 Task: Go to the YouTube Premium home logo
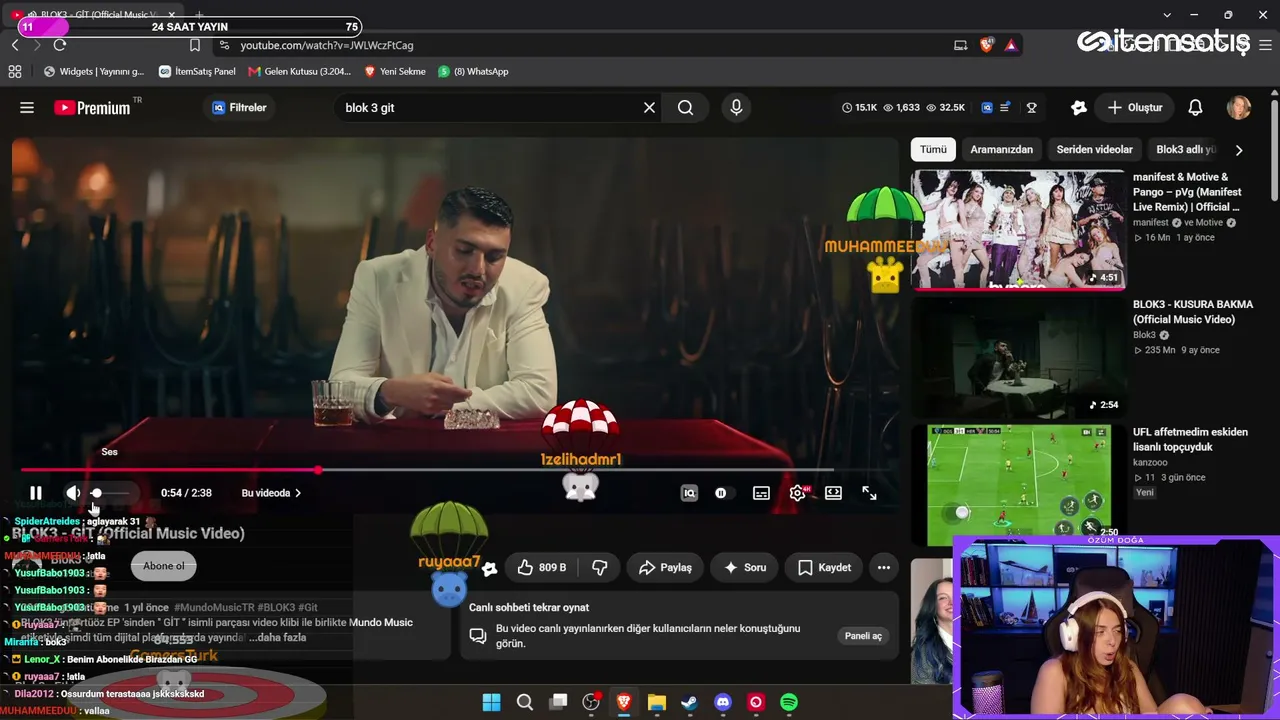coord(92,108)
